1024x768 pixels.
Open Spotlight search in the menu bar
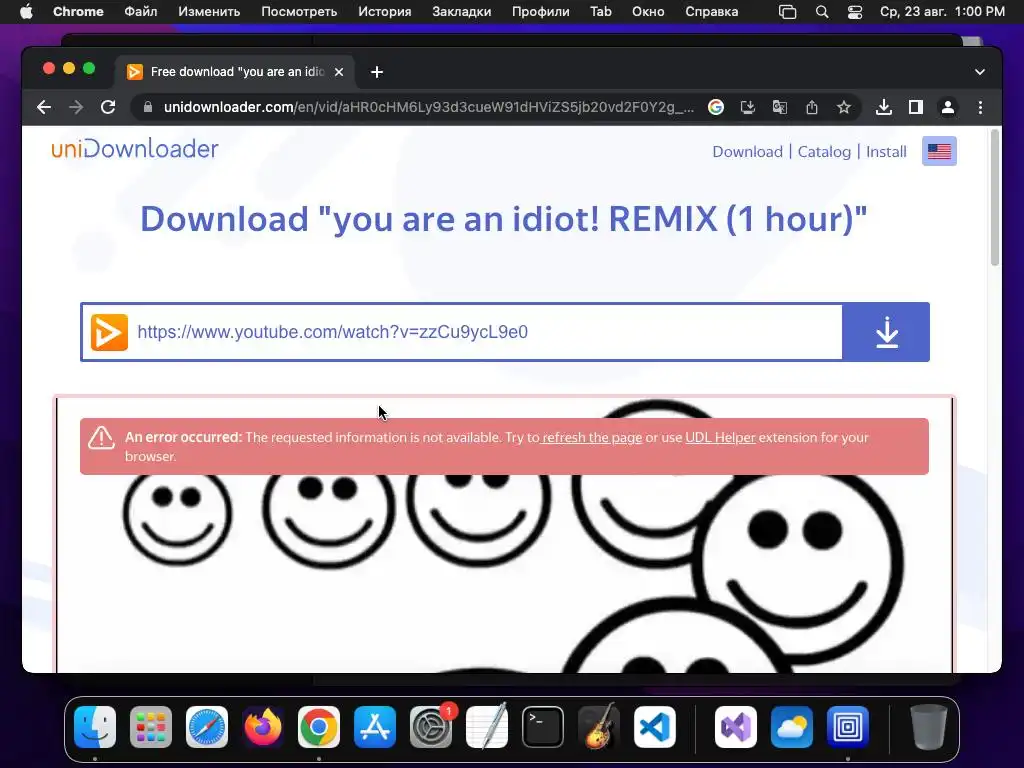(822, 12)
